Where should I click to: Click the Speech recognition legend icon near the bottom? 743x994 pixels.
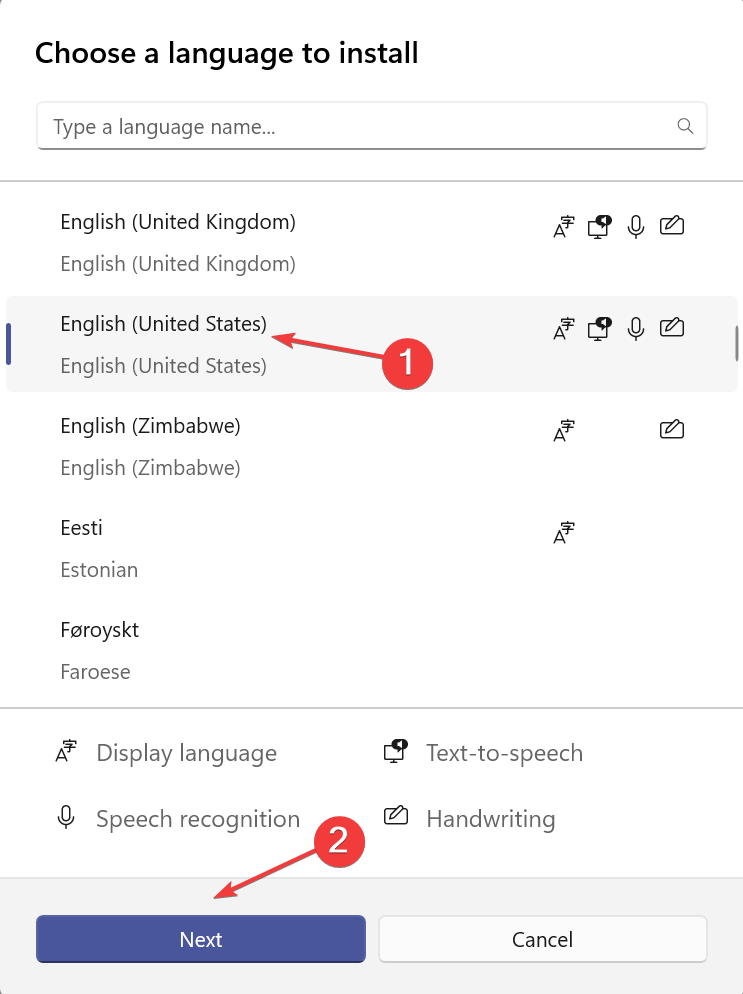65,818
